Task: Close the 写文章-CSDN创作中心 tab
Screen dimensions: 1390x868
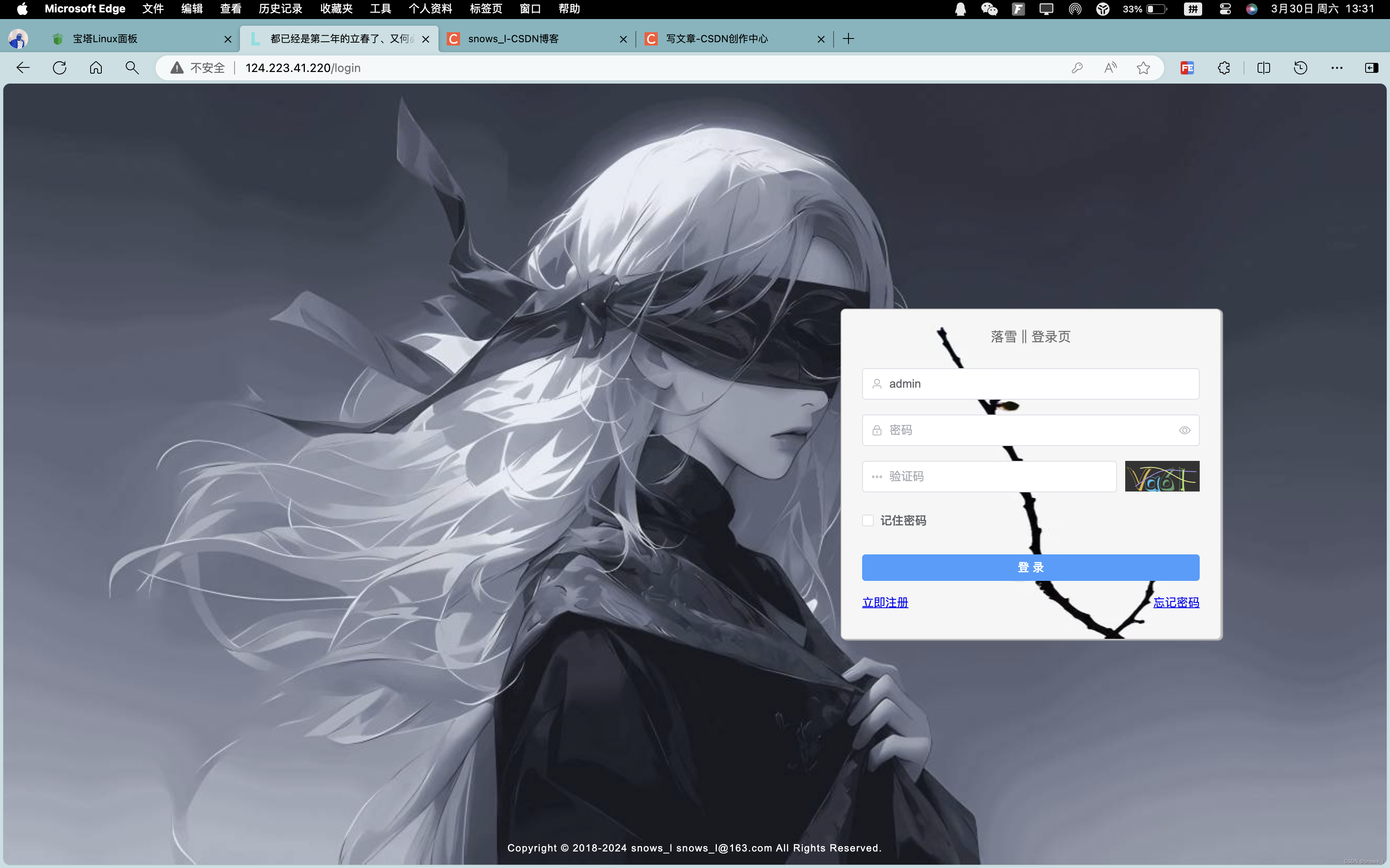Action: tap(821, 39)
